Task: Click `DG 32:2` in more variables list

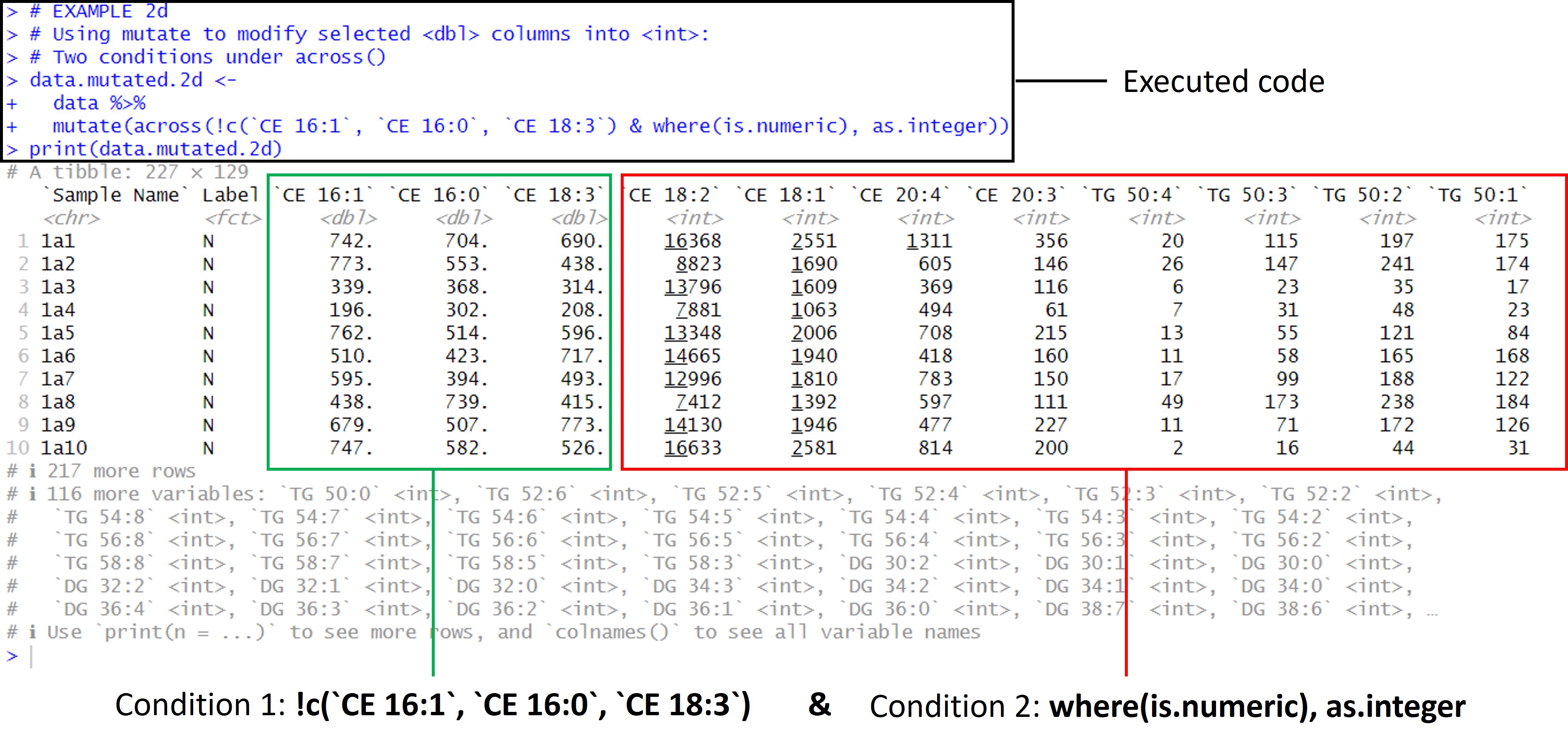Action: click(105, 586)
